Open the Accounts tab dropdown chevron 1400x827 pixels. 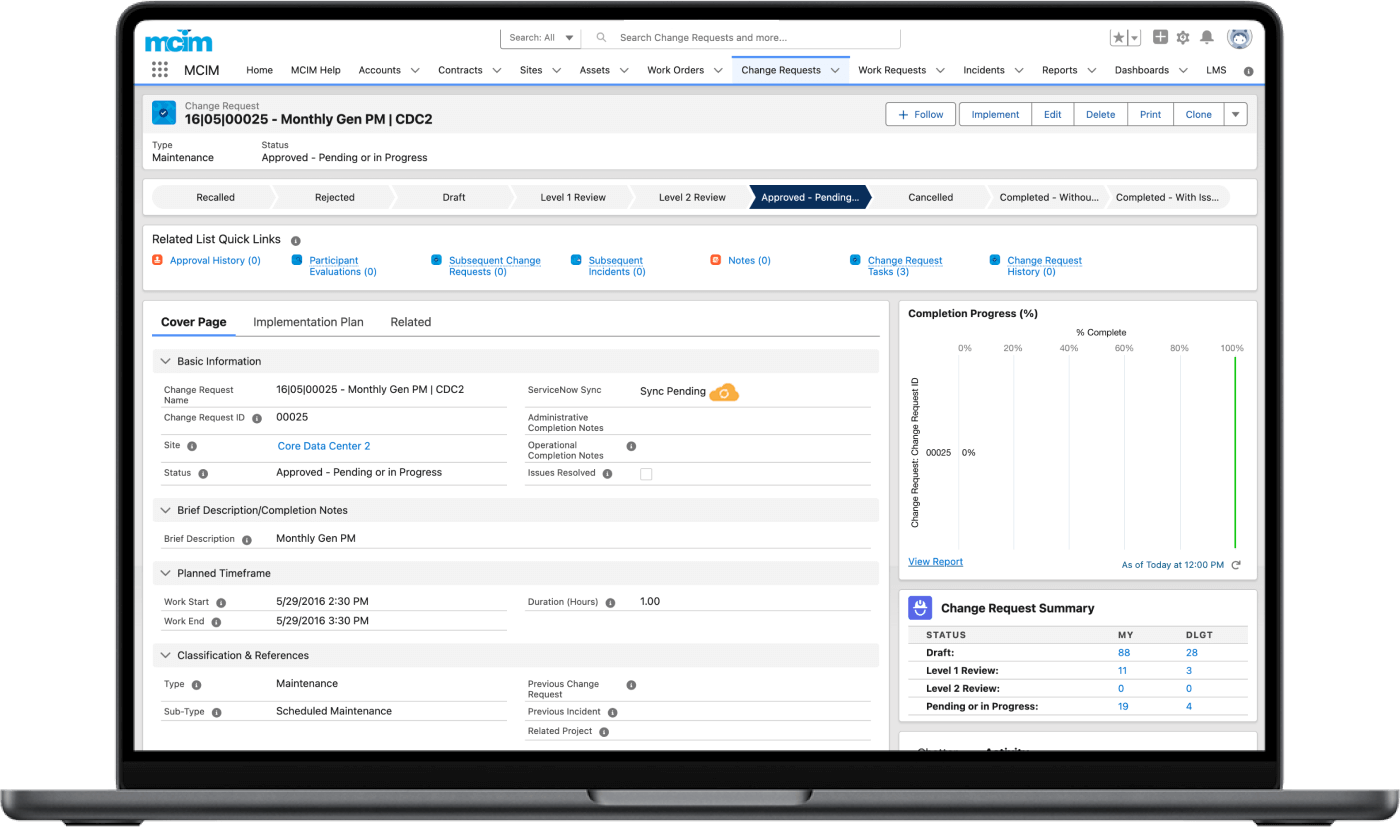click(414, 70)
